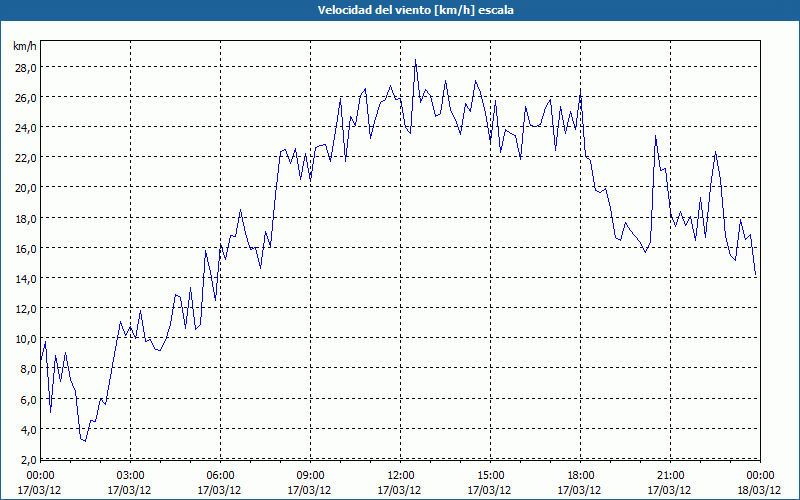Click the 24,0 y-axis value

tap(25, 128)
